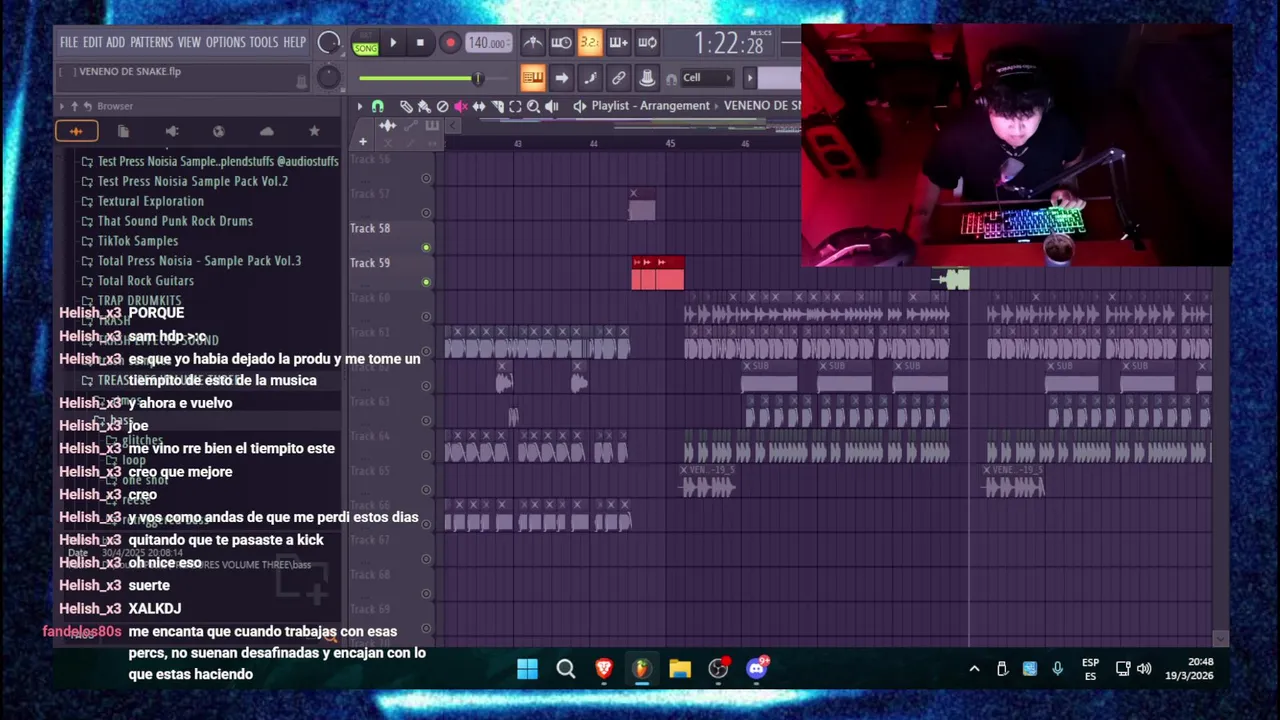Select the browser starred favorites tab
1280x720 pixels.
click(x=314, y=131)
